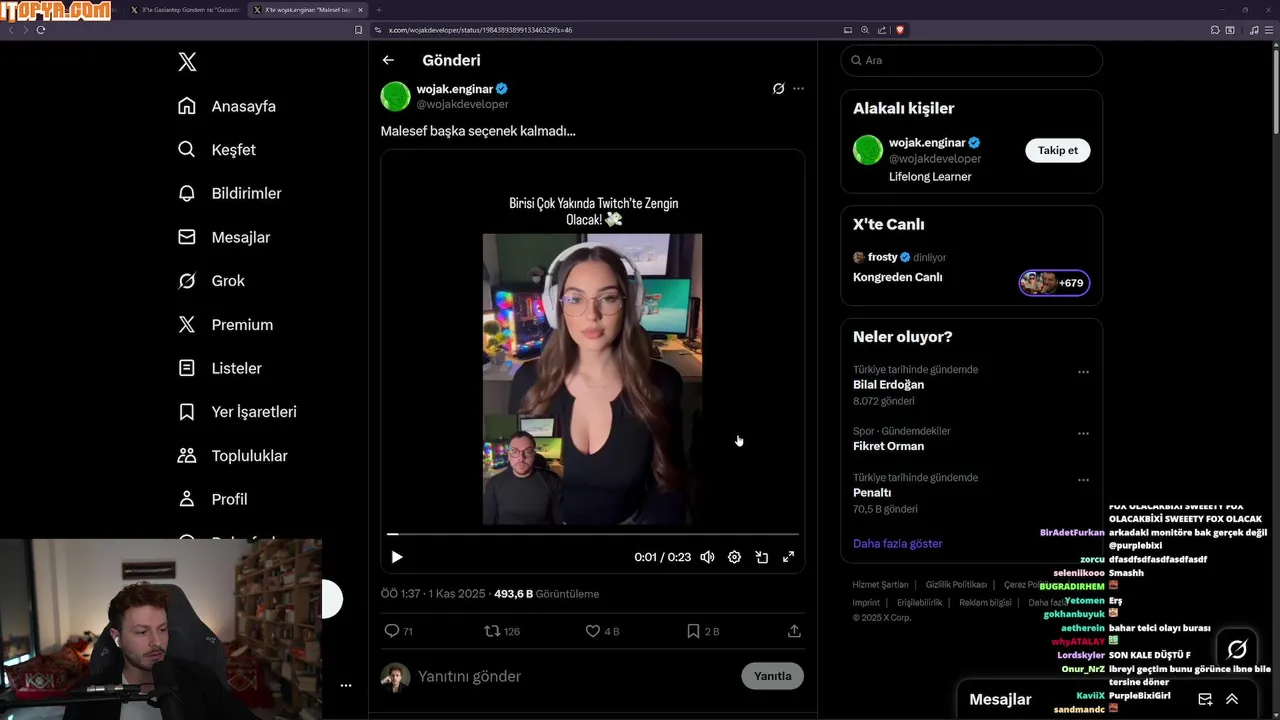
Task: Open a new browser tab
Action: (378, 10)
